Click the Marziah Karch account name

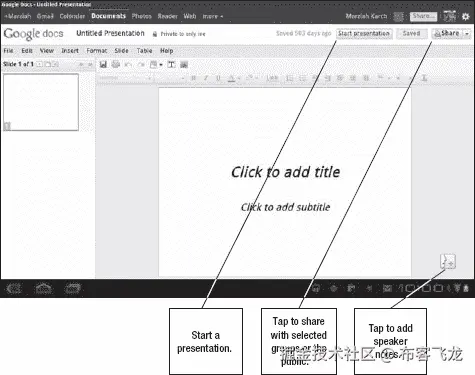coord(366,16)
